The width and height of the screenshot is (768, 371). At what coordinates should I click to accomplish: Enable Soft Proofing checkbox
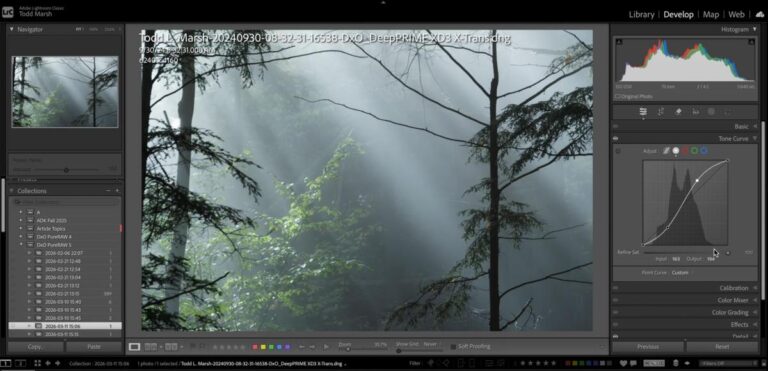click(x=453, y=346)
